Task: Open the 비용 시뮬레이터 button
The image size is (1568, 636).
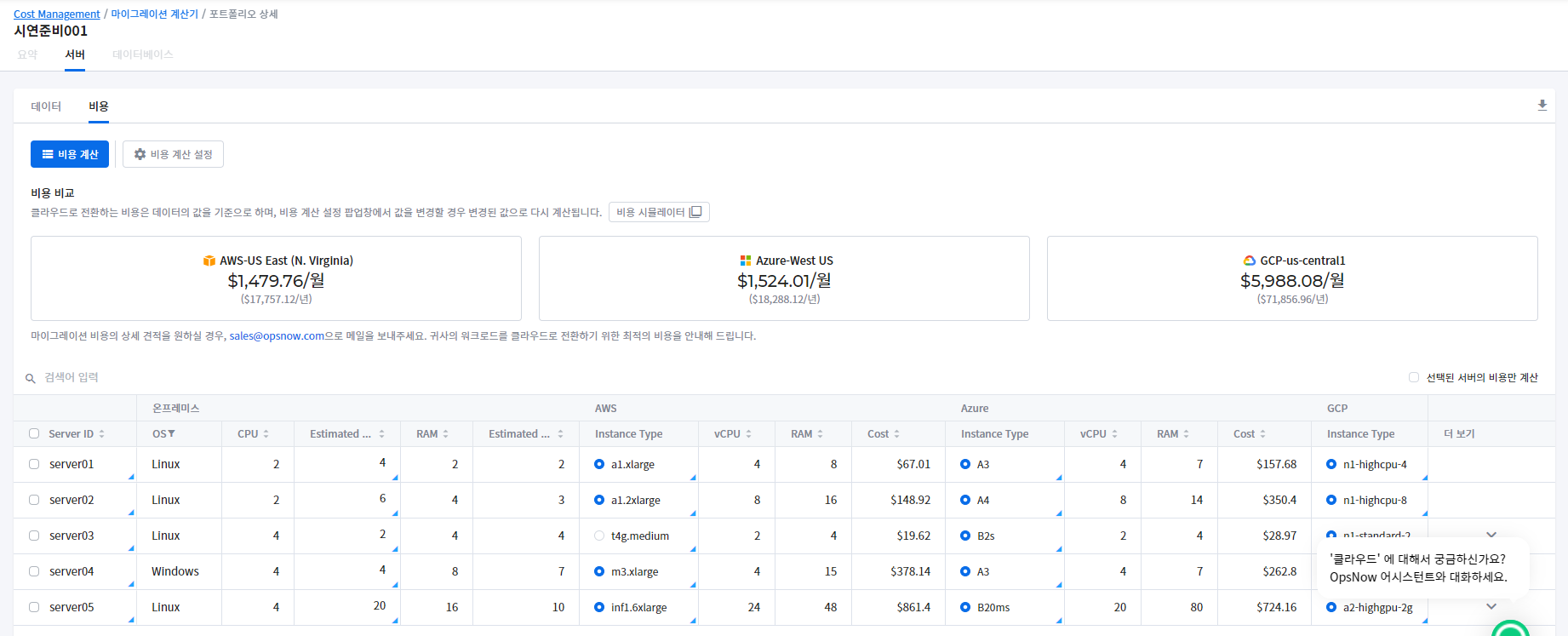Action: [x=659, y=212]
